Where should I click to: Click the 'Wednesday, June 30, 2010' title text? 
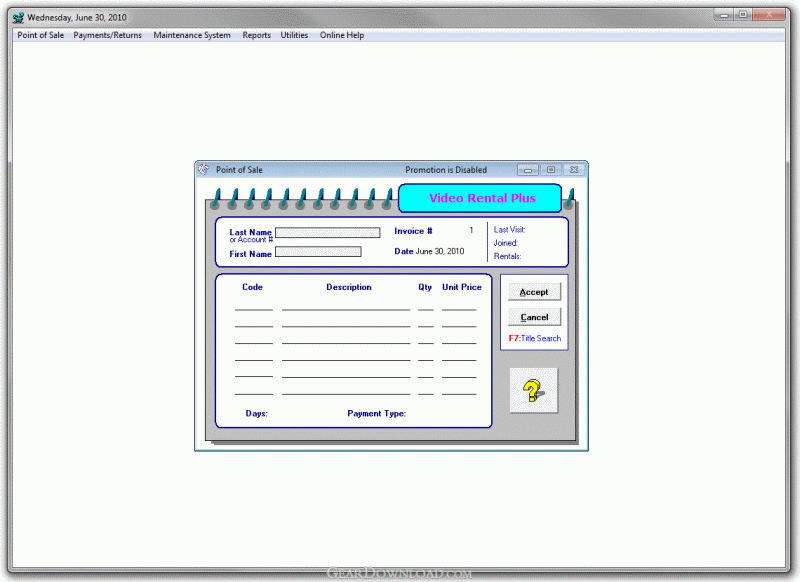[77, 18]
